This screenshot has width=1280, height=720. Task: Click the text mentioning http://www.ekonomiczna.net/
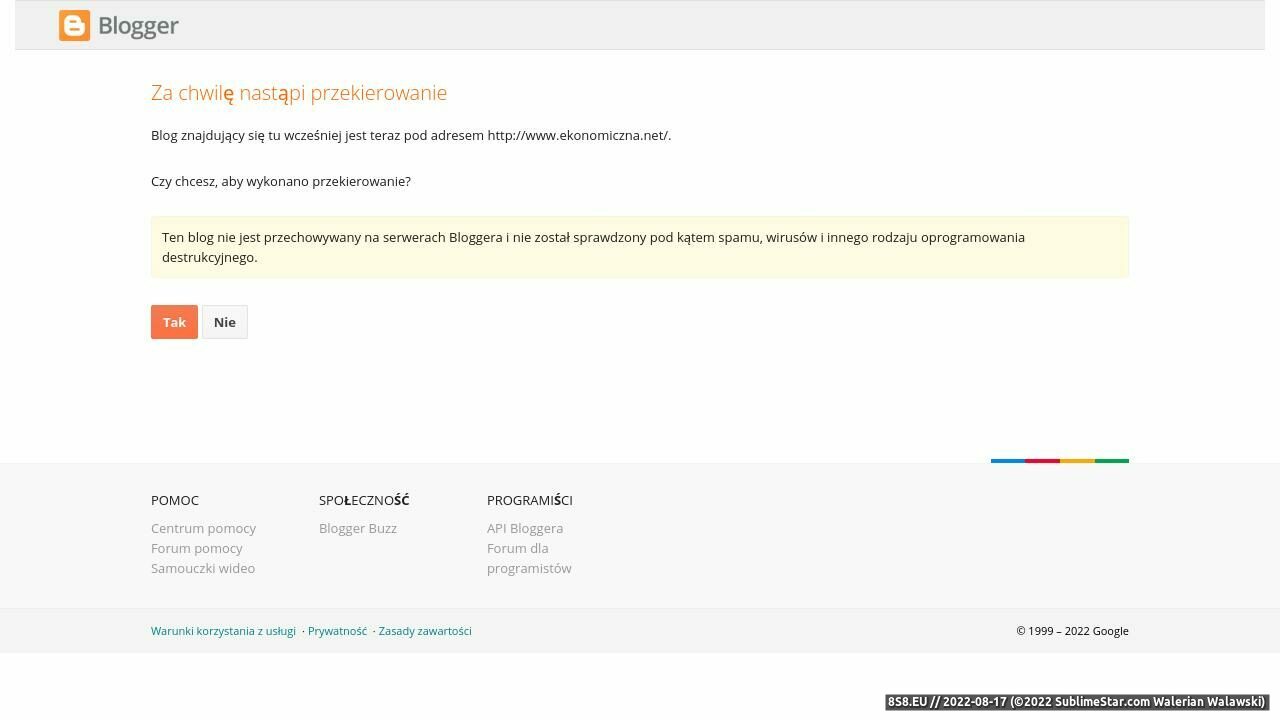point(411,135)
